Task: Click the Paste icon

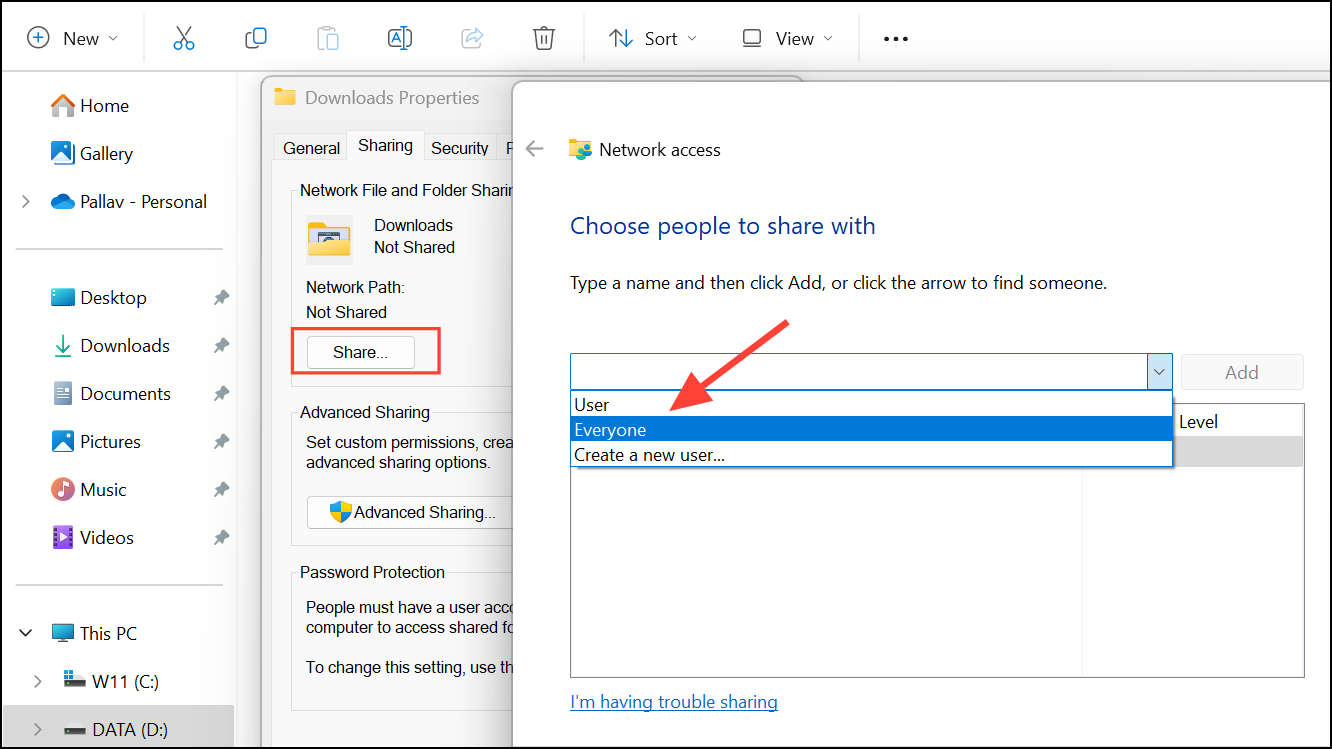Action: [328, 37]
